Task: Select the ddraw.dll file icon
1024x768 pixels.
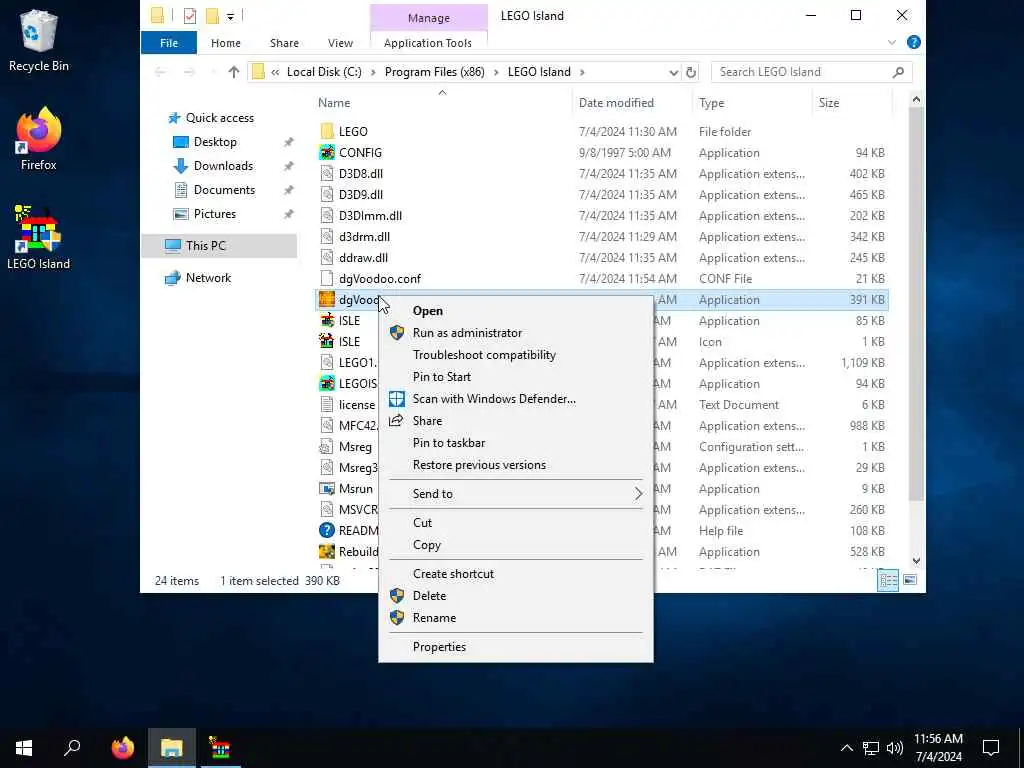Action: pyautogui.click(x=327, y=257)
